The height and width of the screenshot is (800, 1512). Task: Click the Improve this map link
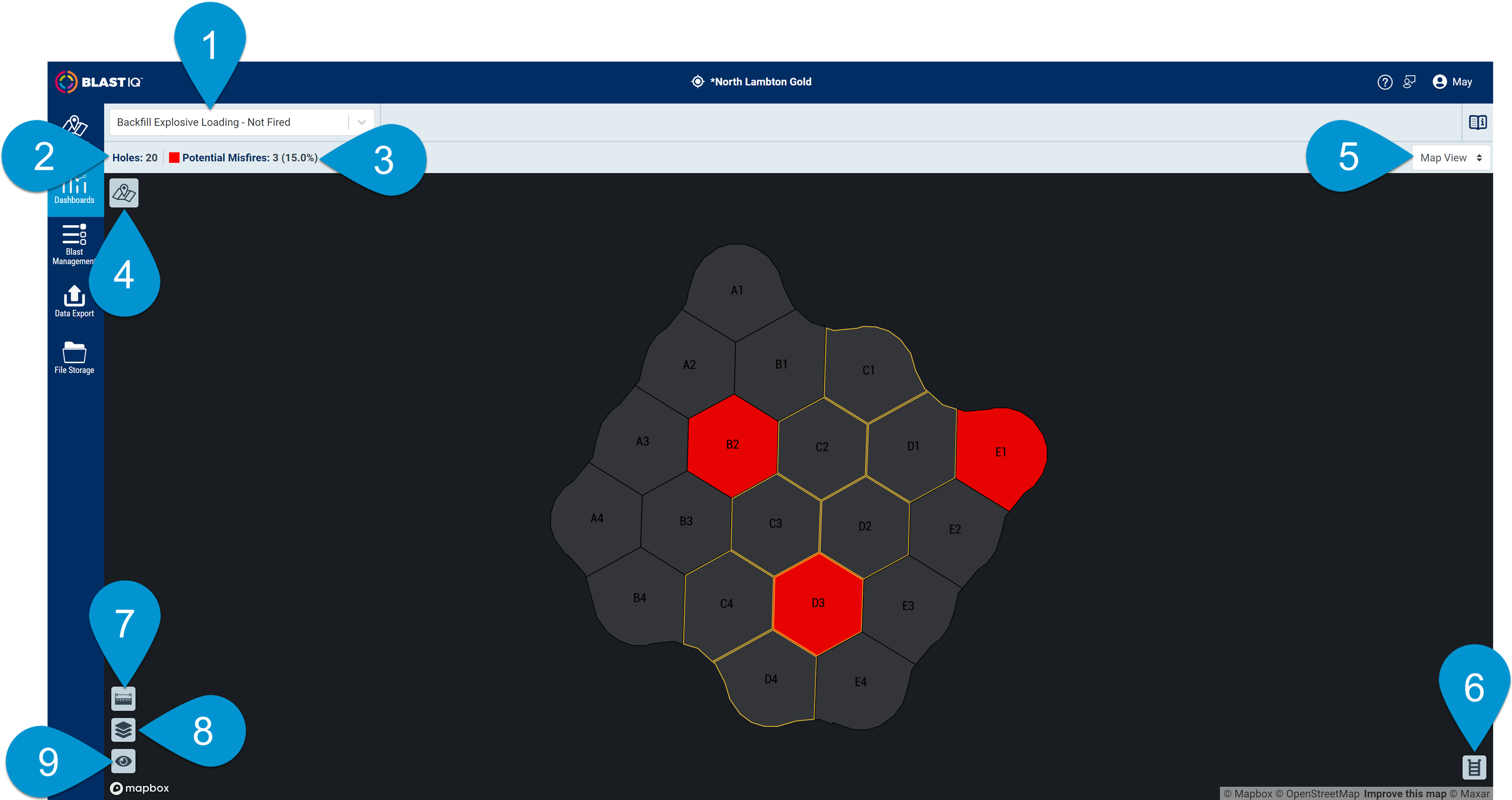(1405, 793)
